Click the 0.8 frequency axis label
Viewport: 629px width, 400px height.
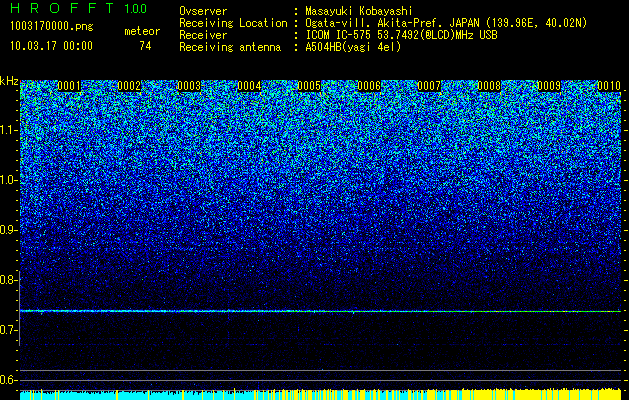[x=9, y=280]
